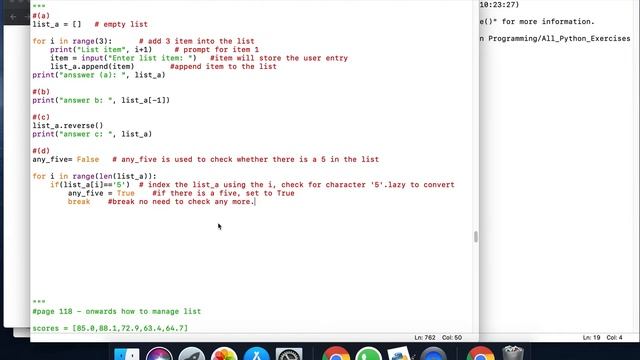
Task: Click the 'for i in range(3):' line
Action: [72, 41]
